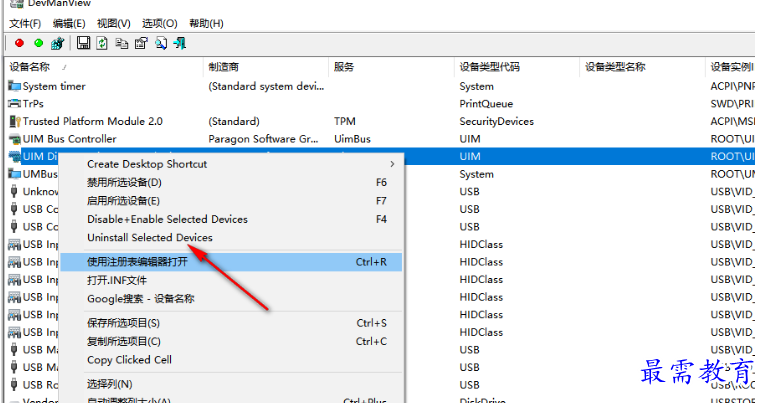762x403 pixels.
Task: Click the save (floppy disk) toolbar icon
Action: coord(84,43)
